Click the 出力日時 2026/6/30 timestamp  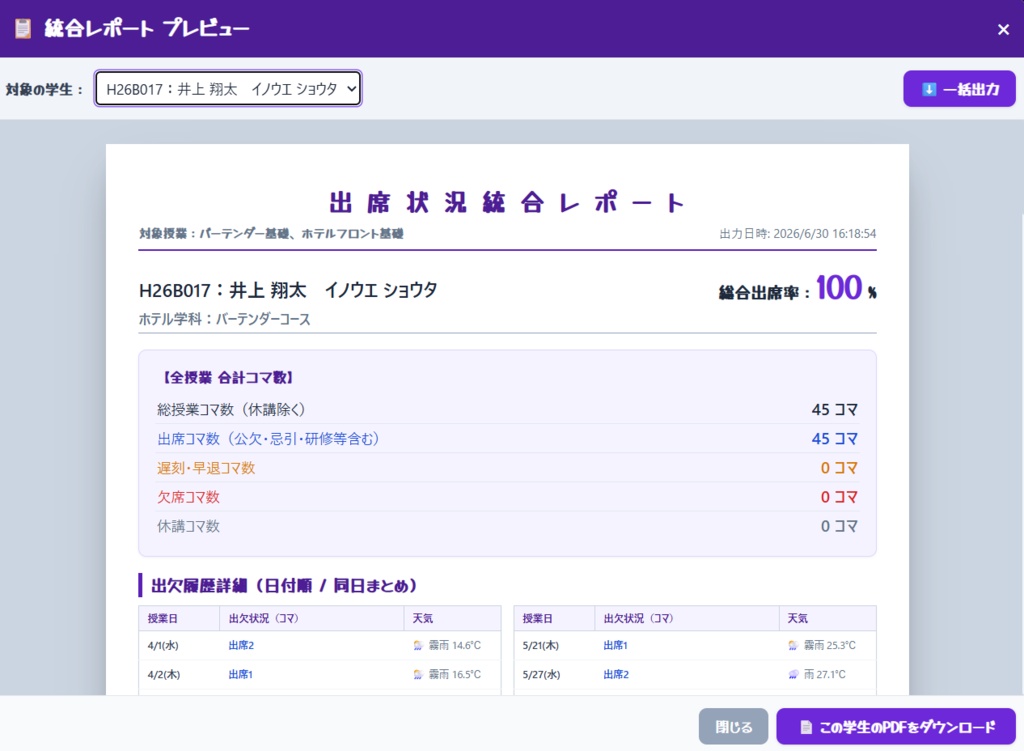pos(797,234)
